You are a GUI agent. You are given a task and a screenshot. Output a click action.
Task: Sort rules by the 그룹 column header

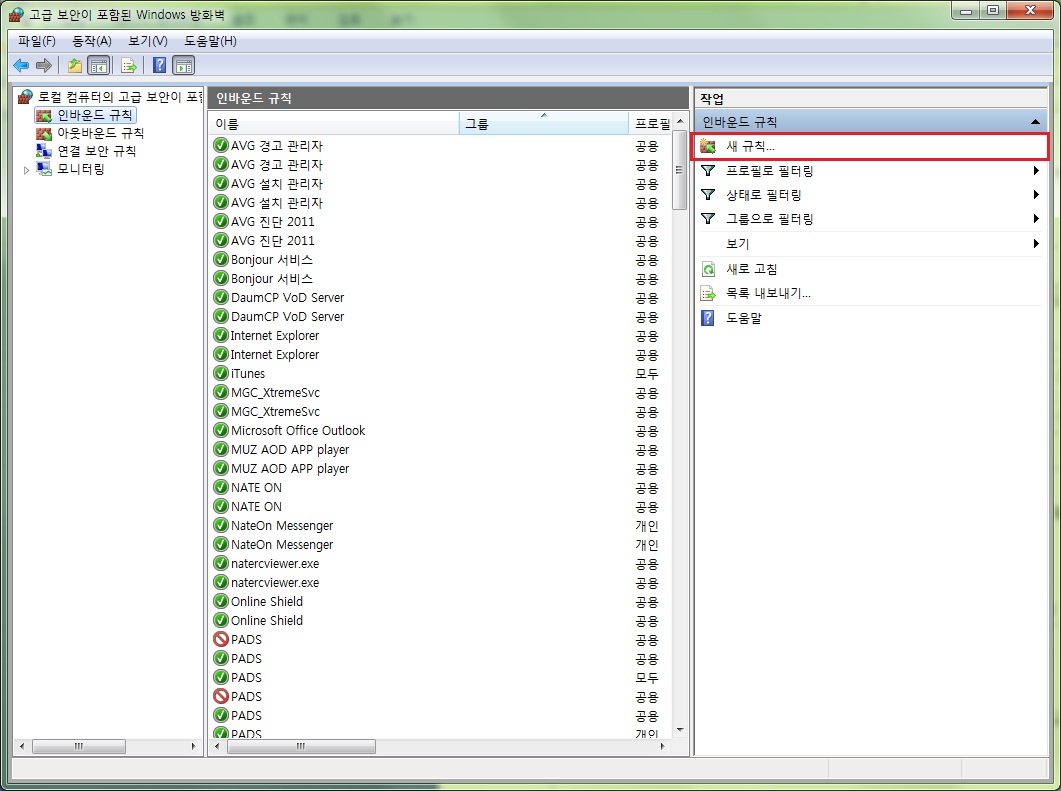544,124
